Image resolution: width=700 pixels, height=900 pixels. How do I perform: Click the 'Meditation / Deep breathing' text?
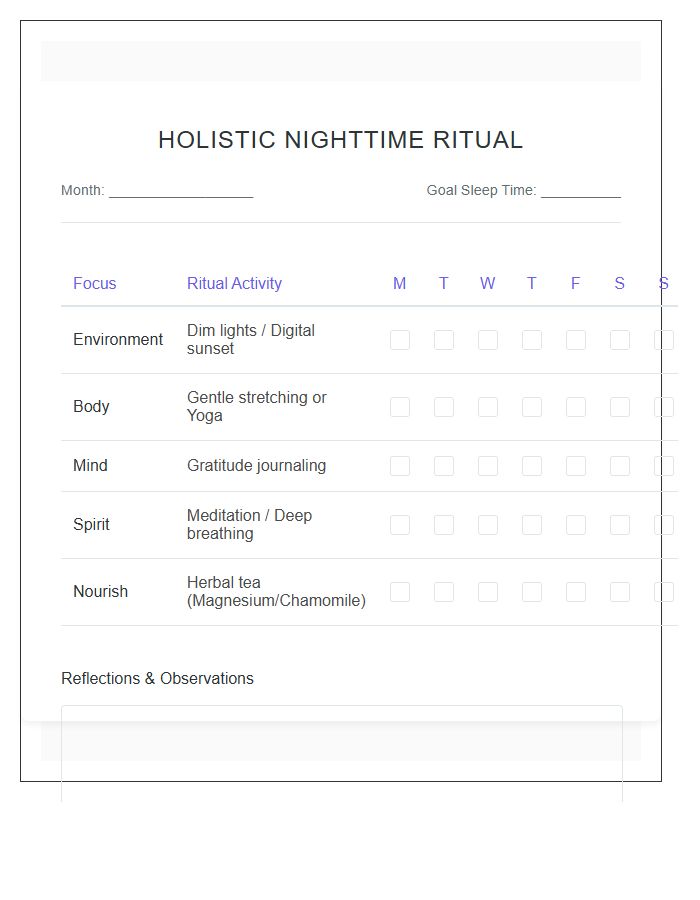point(250,525)
